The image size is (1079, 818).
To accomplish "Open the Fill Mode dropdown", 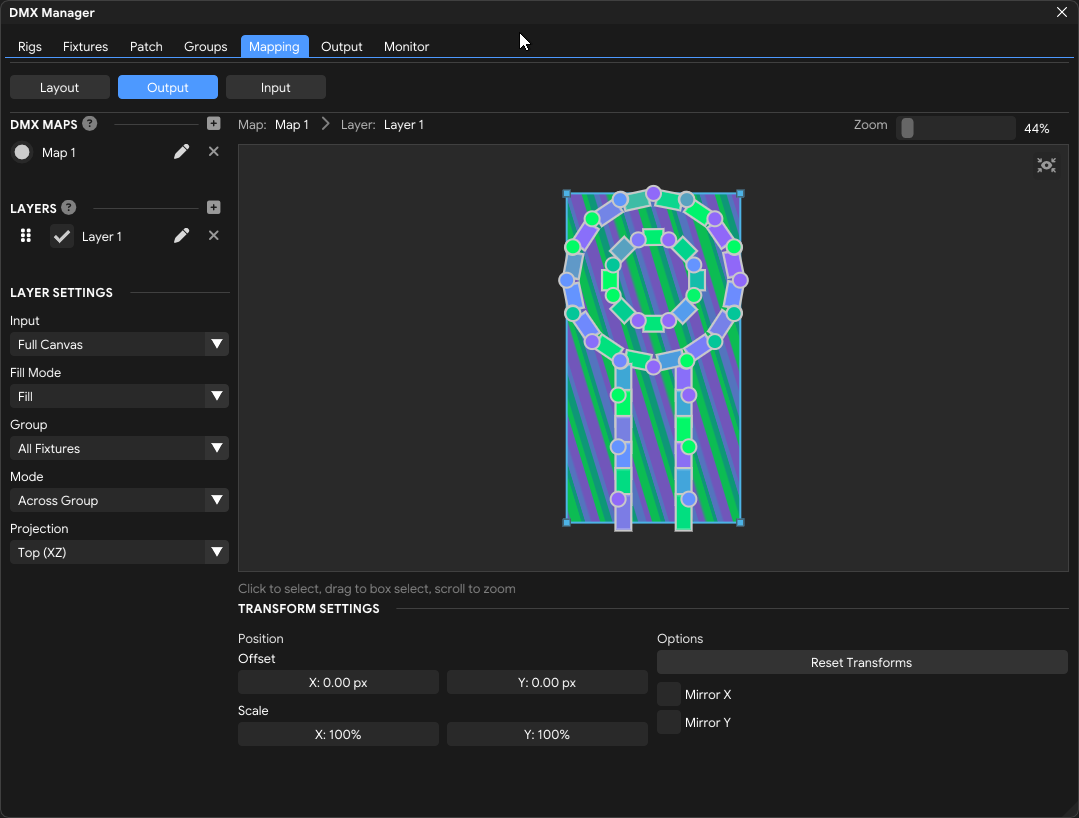I will [119, 396].
